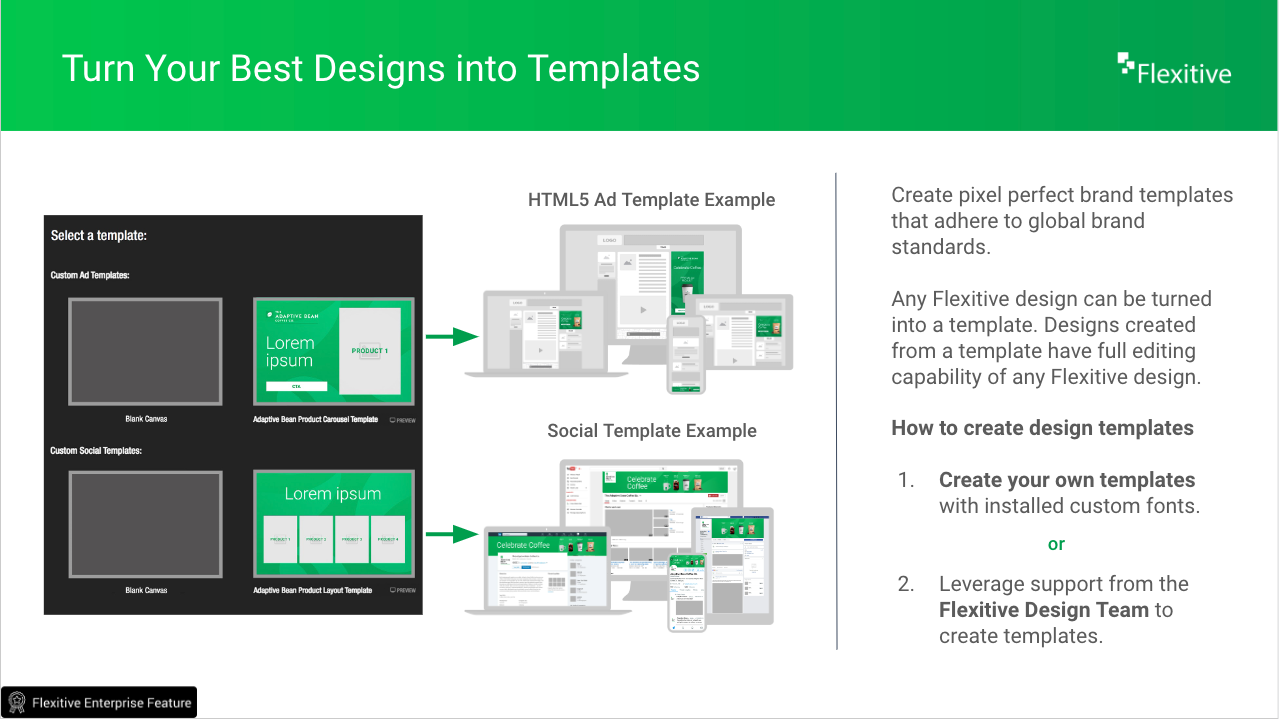Click the Flexitive Enterprise Feature badge
Screen dimensions: 1279x719
[x=98, y=702]
